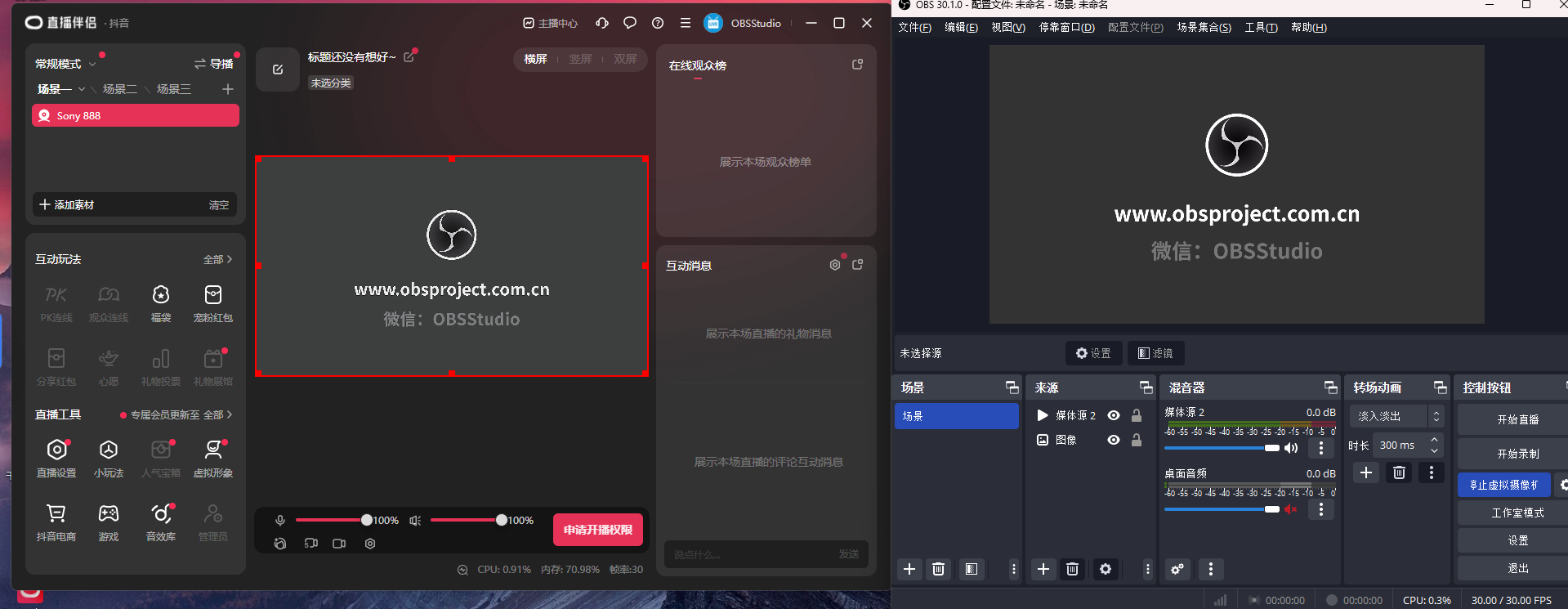Open 媒体源 2 mixer options menu
The image size is (1568, 609).
[x=1321, y=448]
